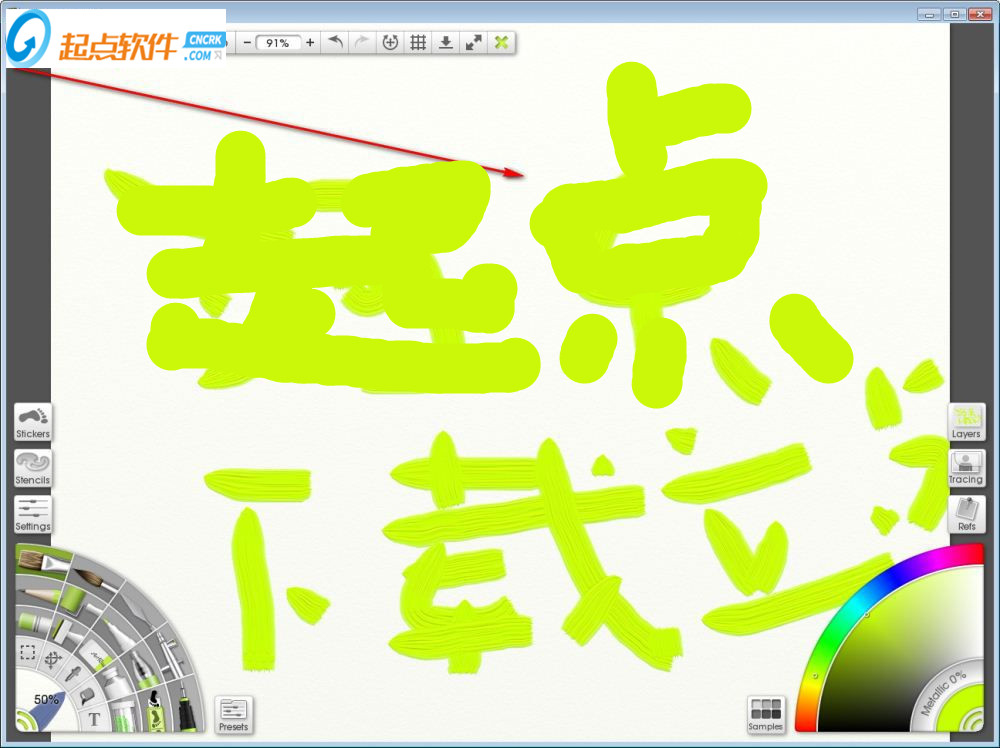Toggle the canvas grid display

point(418,43)
